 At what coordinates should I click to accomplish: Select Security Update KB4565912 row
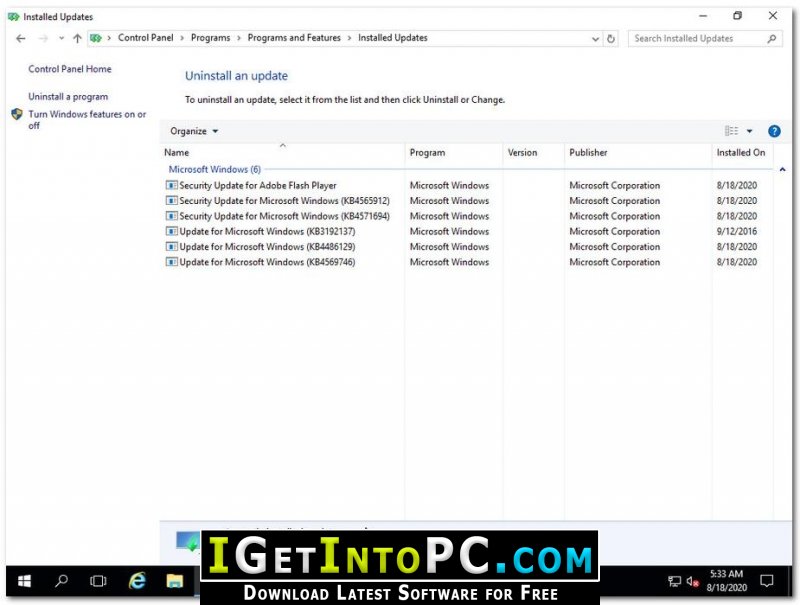pyautogui.click(x=467, y=200)
